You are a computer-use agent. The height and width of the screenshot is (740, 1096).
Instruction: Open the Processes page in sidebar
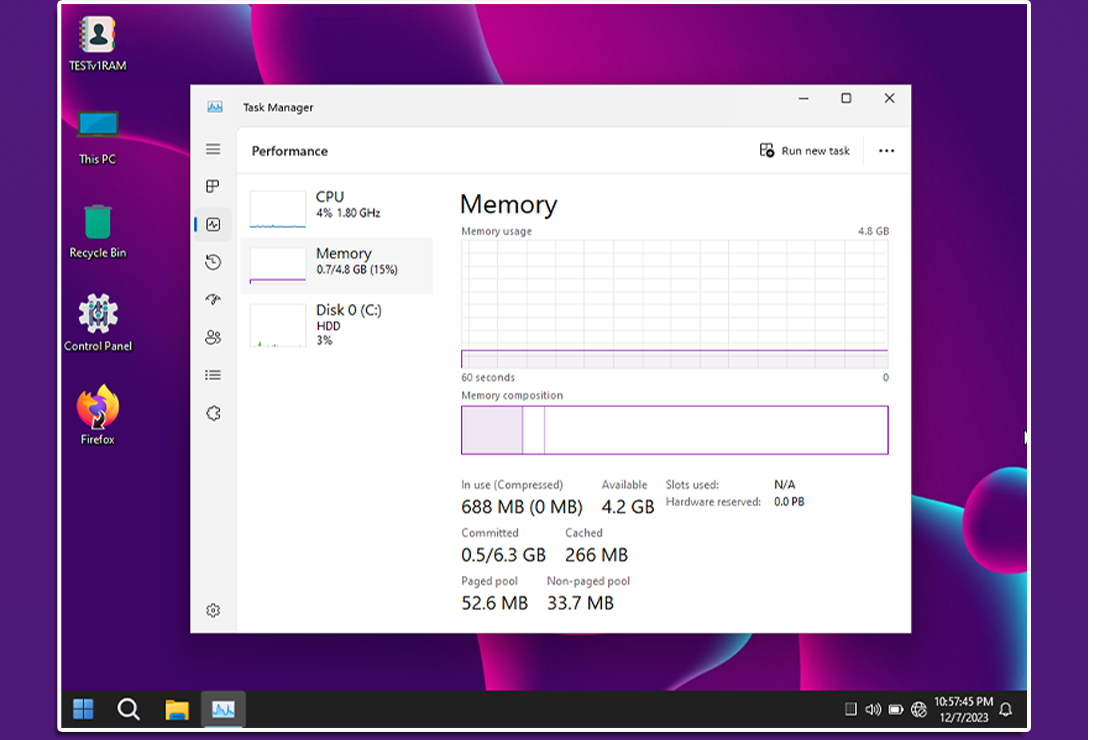[x=213, y=186]
